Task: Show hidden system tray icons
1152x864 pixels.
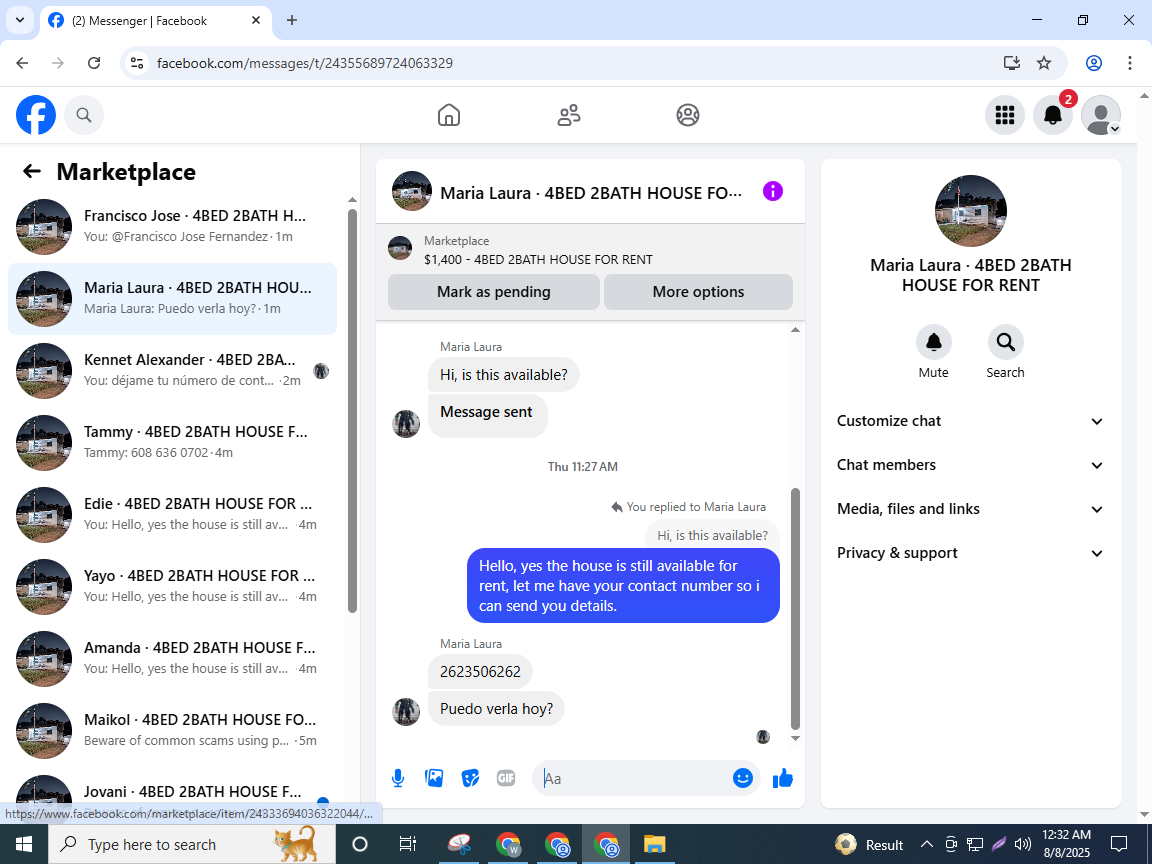Action: coord(926,844)
